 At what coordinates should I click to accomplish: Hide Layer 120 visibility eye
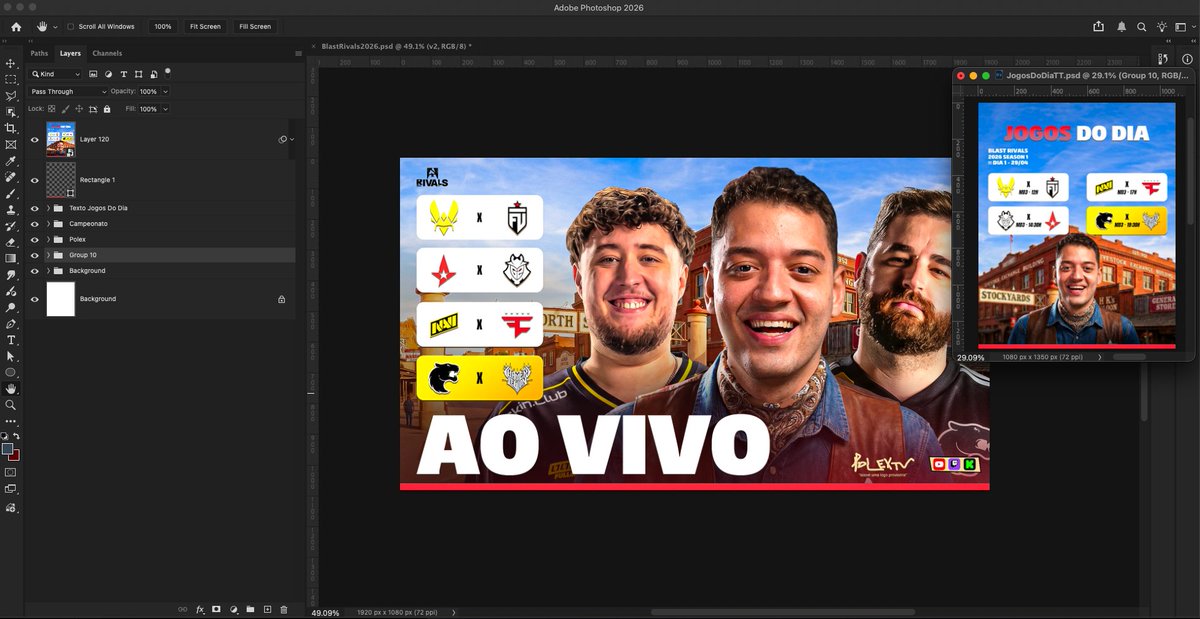point(35,140)
